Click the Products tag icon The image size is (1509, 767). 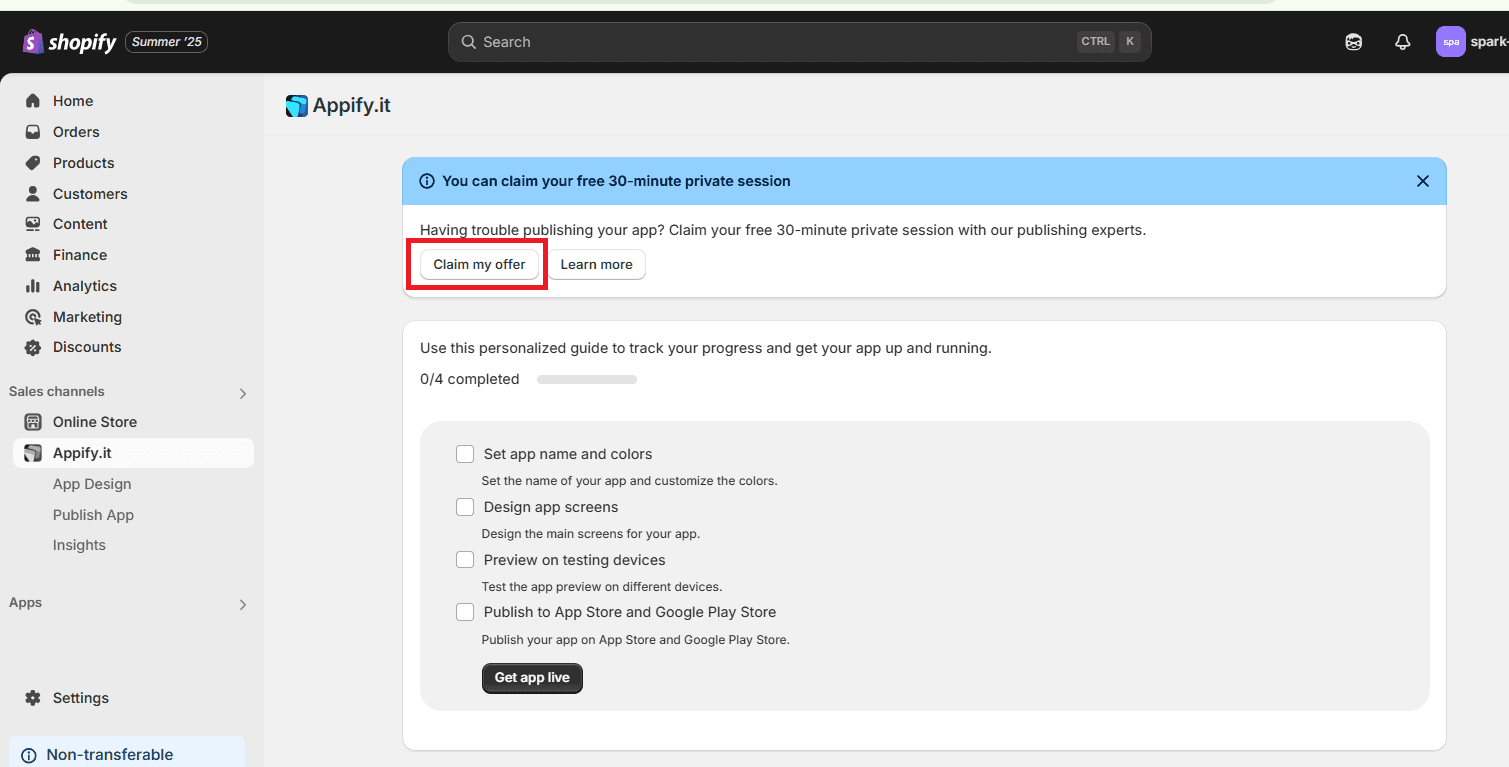[33, 163]
